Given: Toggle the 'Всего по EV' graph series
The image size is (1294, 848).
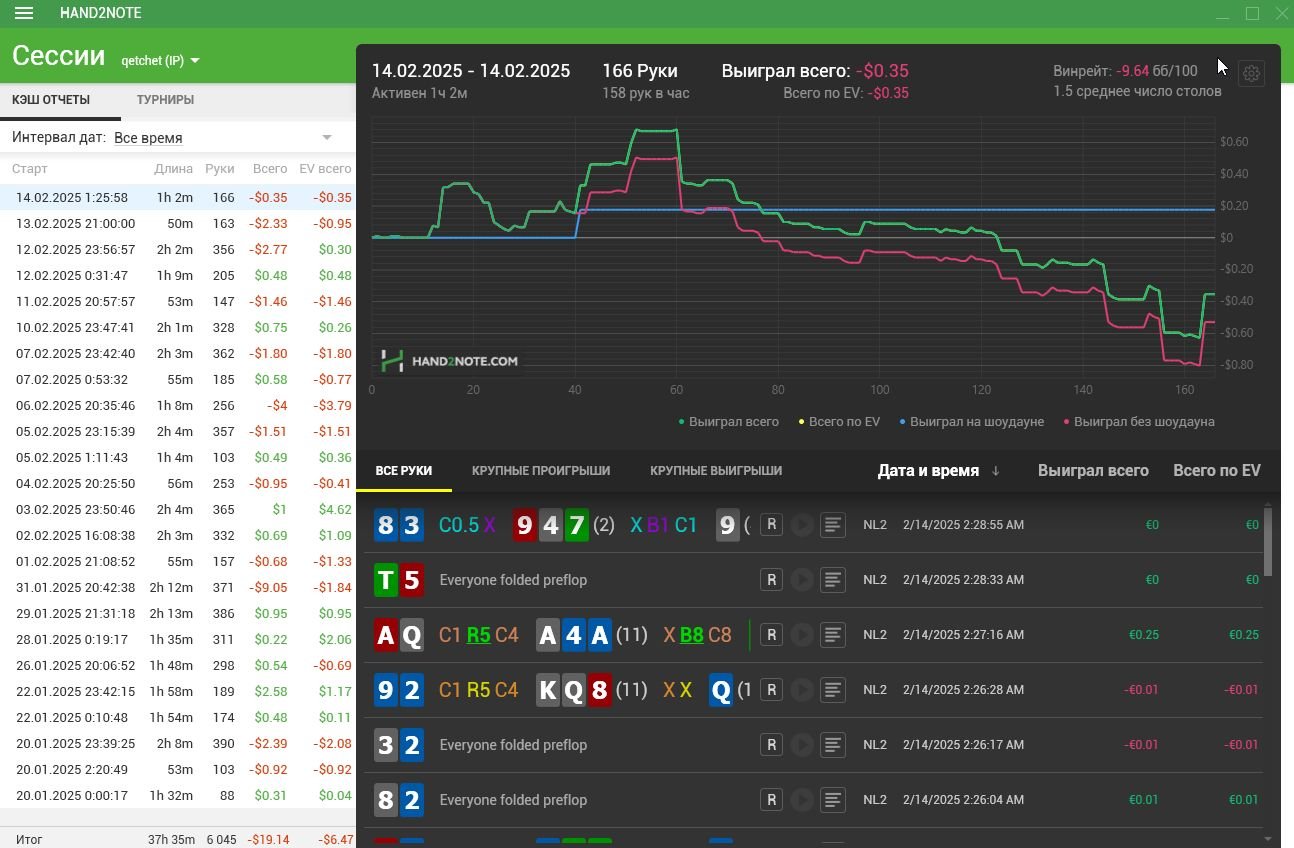Looking at the screenshot, I should 838,422.
